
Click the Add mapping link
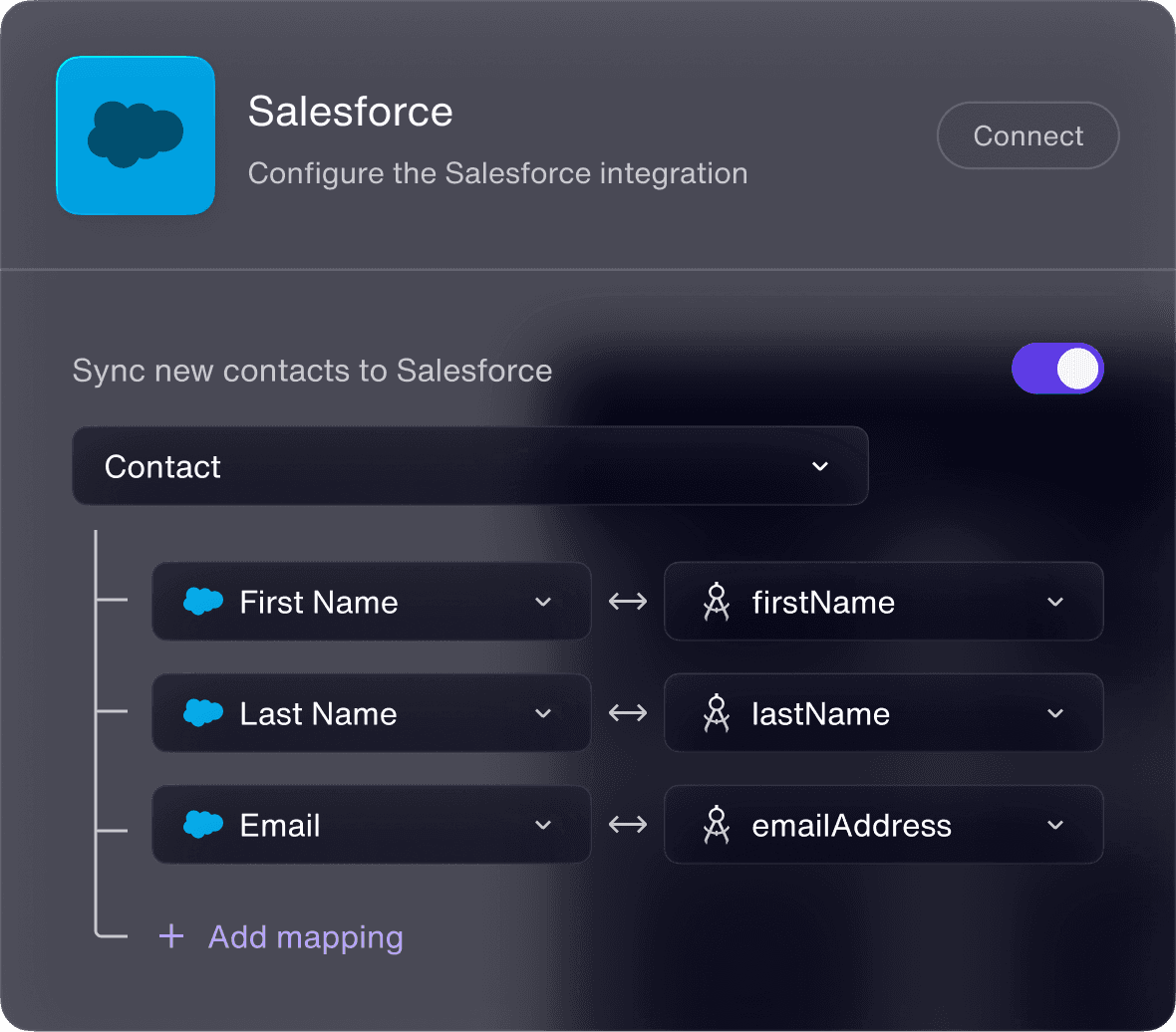coord(305,936)
